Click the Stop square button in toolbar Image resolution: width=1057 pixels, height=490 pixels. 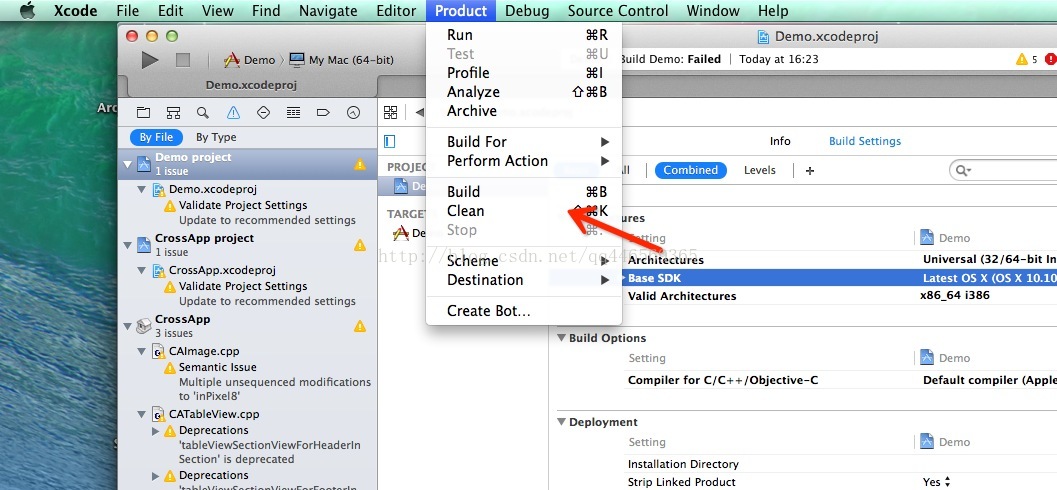[x=183, y=60]
